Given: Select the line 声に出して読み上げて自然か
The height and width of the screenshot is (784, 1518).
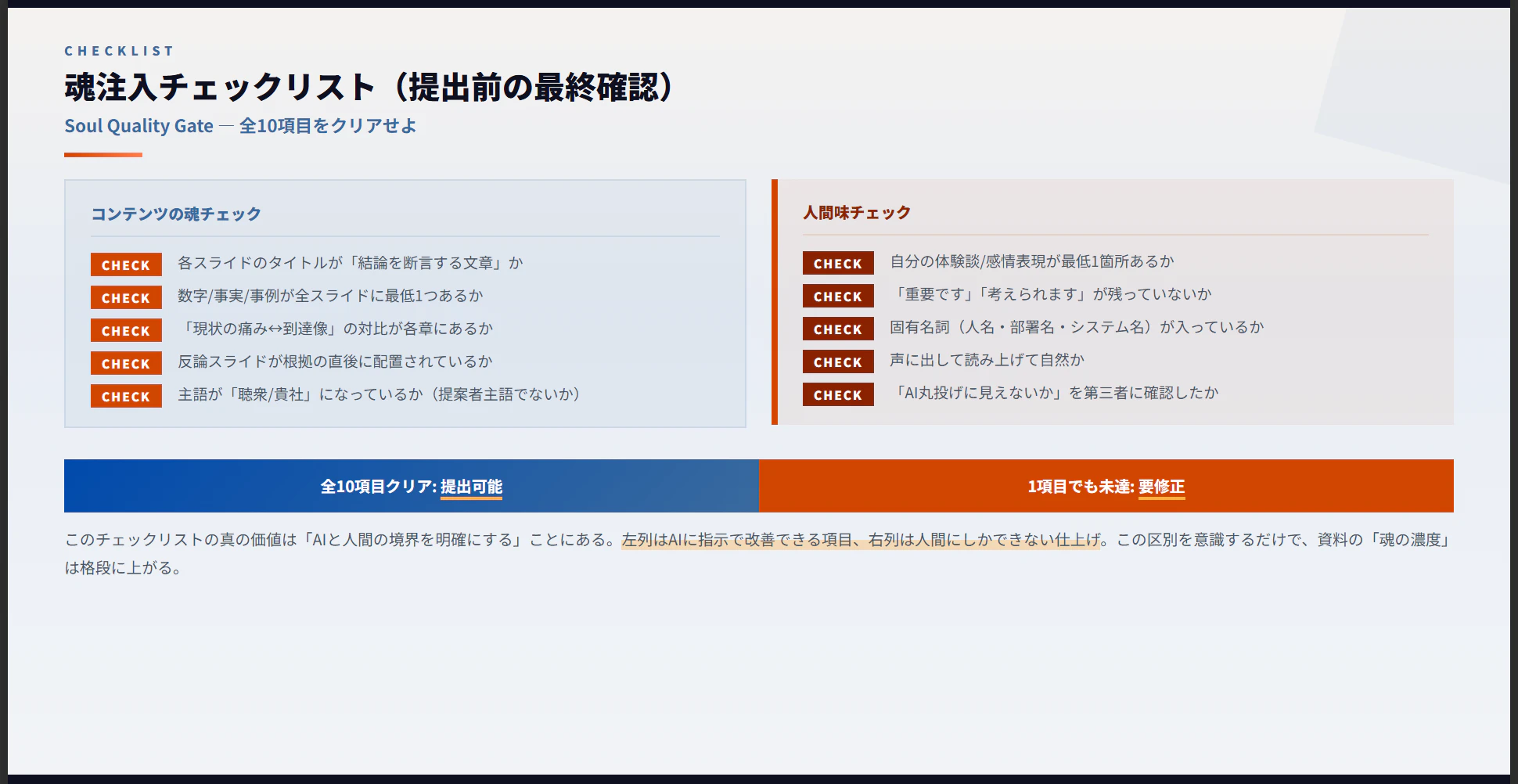Looking at the screenshot, I should coord(987,360).
